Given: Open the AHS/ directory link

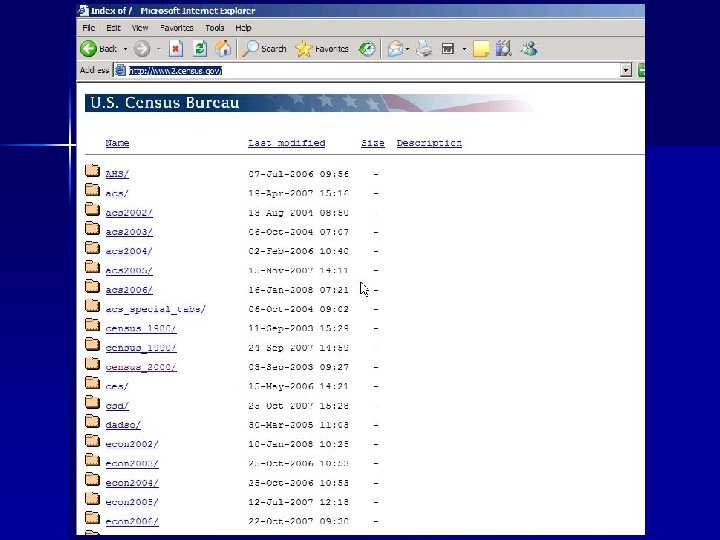Looking at the screenshot, I should click(117, 174).
